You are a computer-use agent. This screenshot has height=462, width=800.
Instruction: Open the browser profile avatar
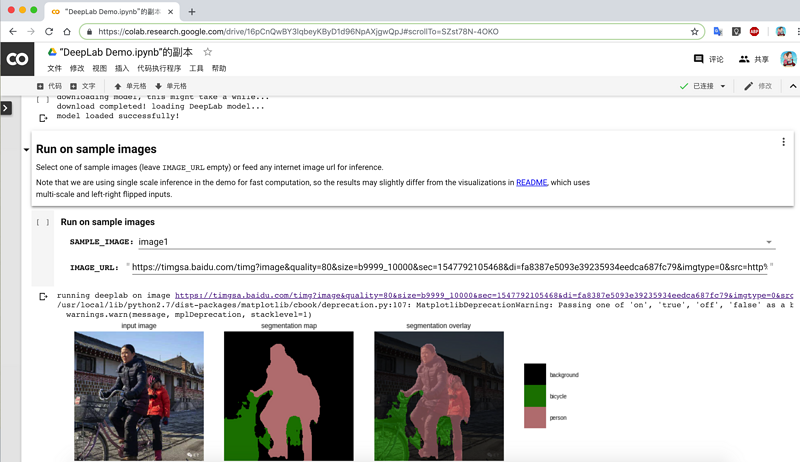coord(781,32)
